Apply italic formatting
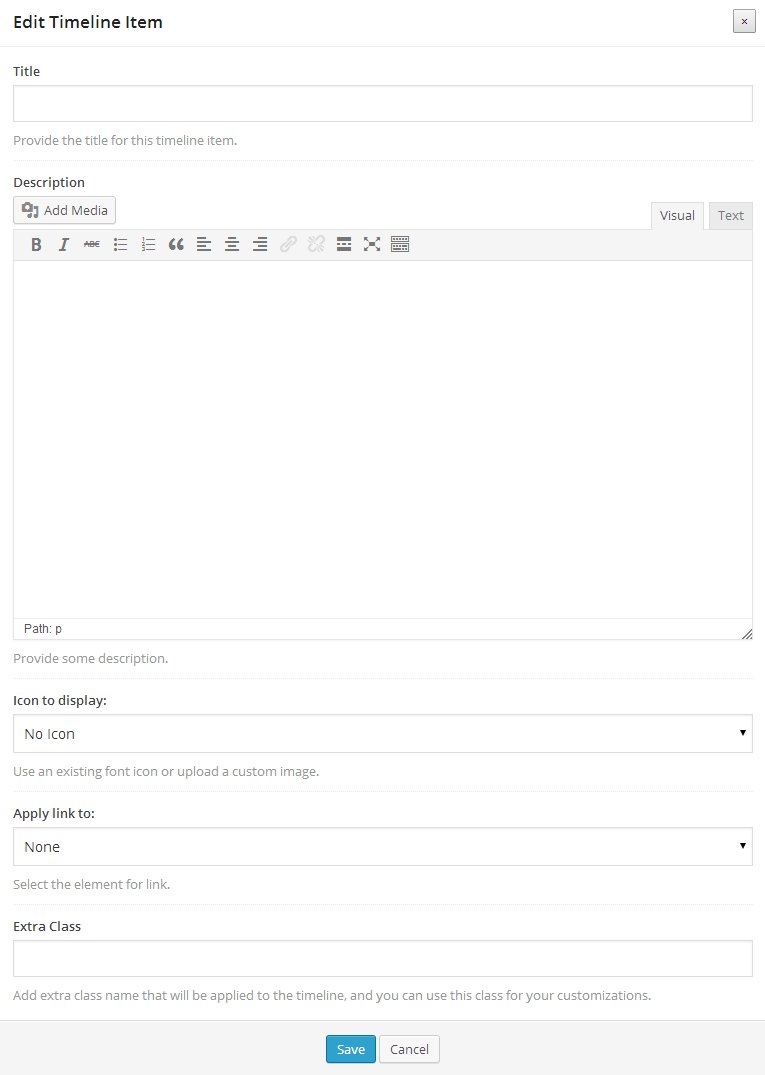Image resolution: width=765 pixels, height=1075 pixels. tap(64, 244)
